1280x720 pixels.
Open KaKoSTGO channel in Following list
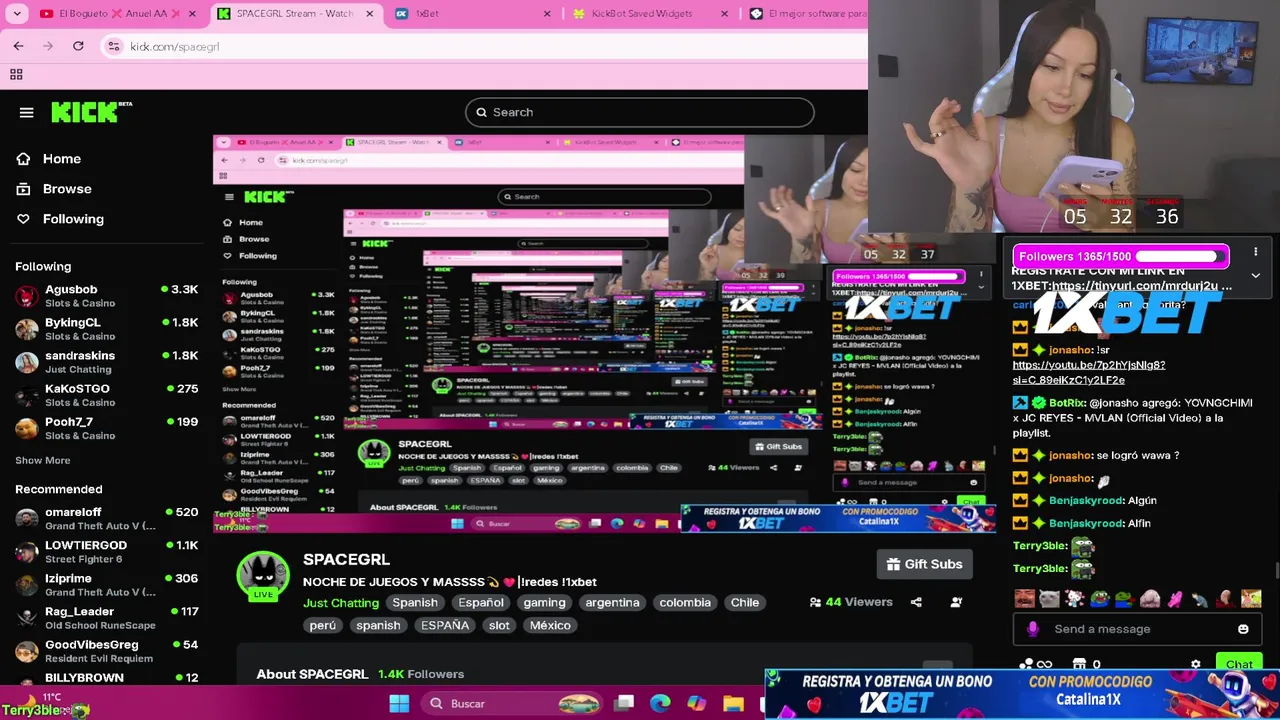[106, 394]
